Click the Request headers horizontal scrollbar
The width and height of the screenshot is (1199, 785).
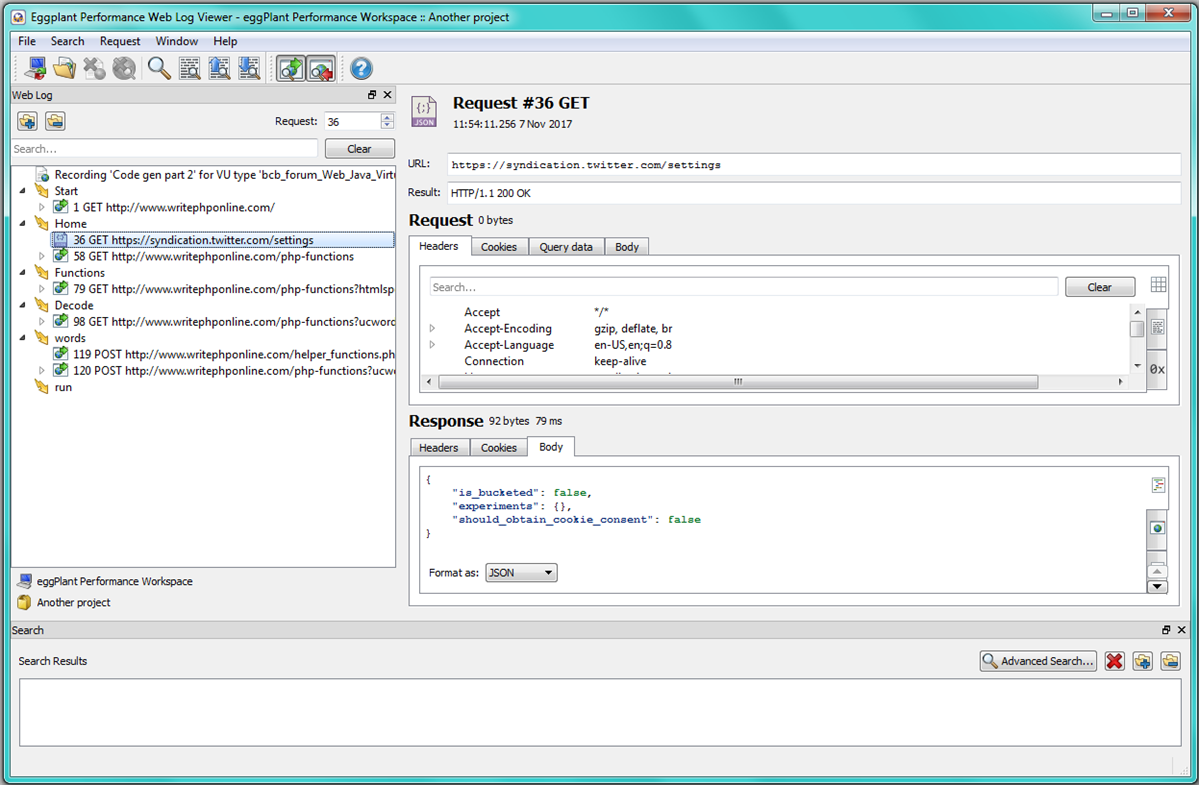737,382
